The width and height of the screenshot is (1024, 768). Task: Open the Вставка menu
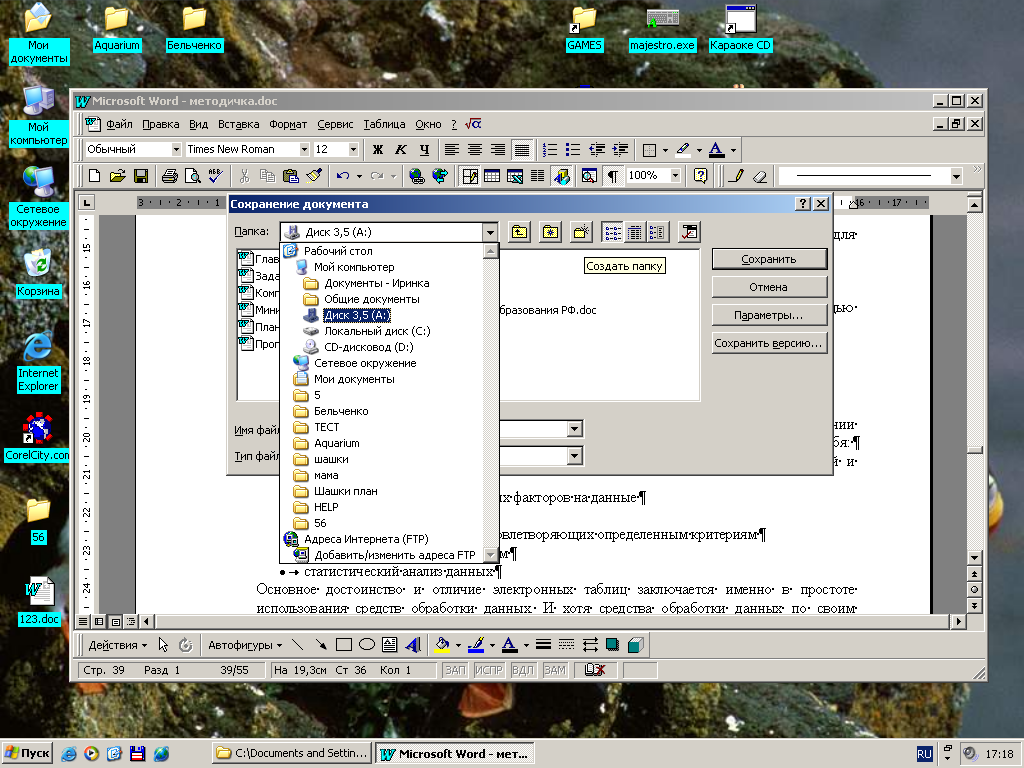pyautogui.click(x=238, y=124)
